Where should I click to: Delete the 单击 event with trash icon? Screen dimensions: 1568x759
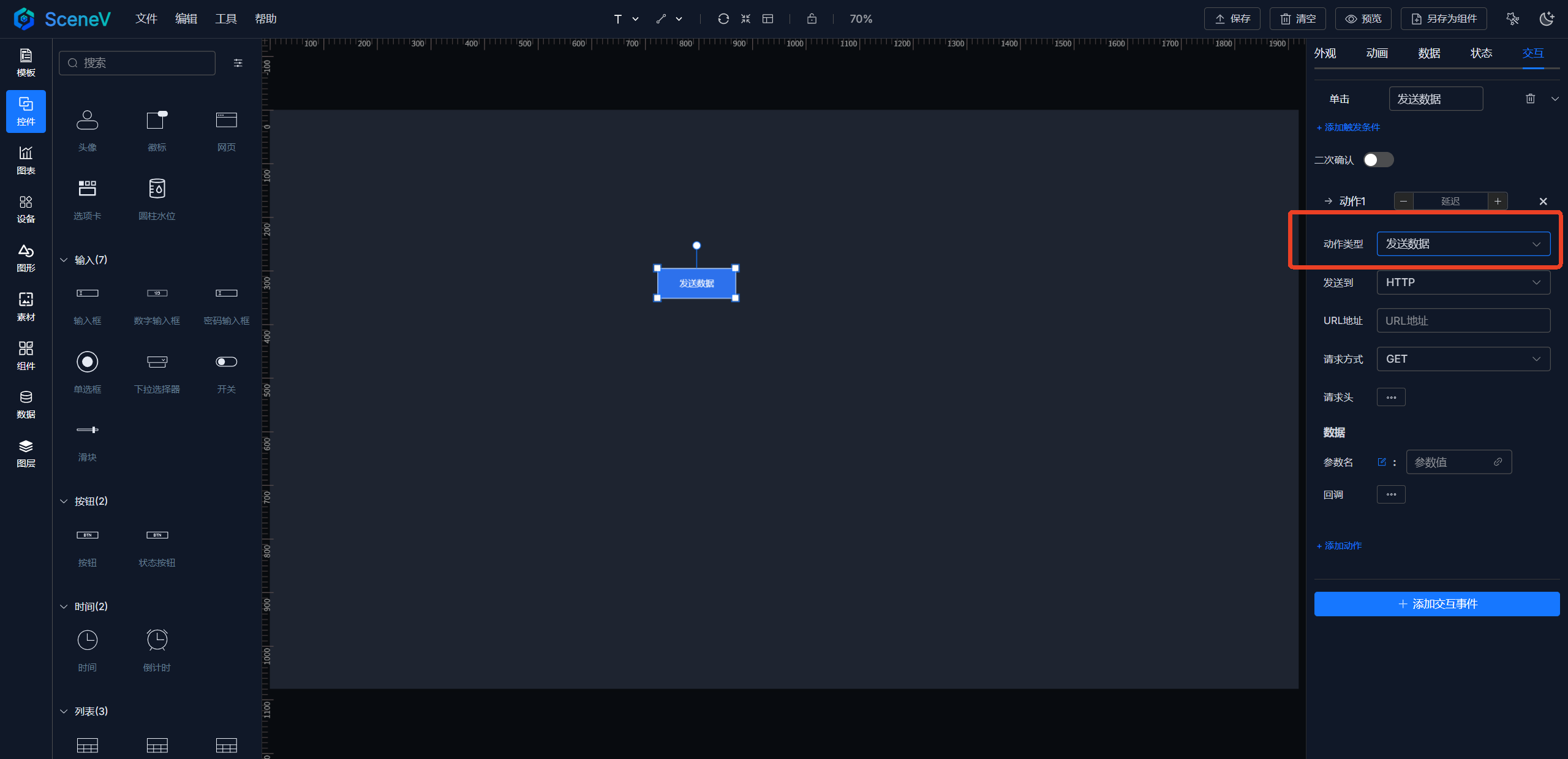pyautogui.click(x=1530, y=99)
